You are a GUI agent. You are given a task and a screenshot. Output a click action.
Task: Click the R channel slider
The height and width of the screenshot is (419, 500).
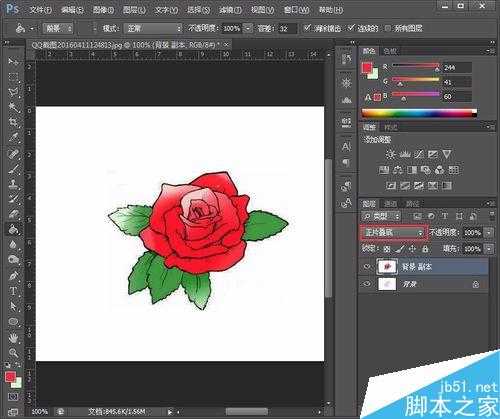pos(416,66)
